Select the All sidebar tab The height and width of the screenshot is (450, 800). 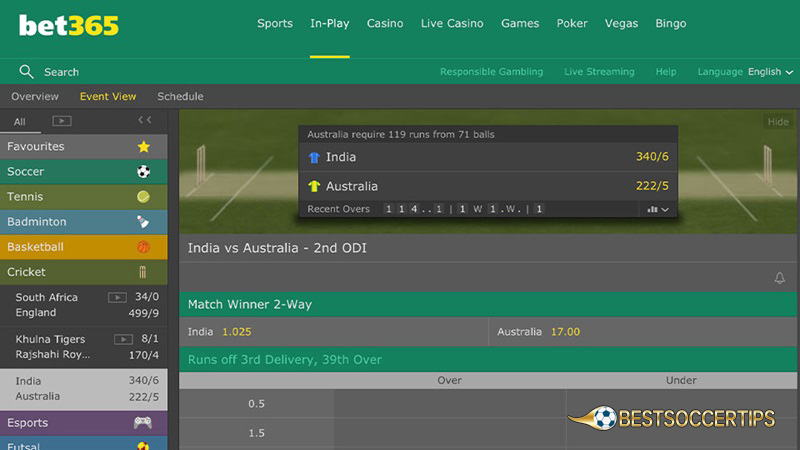(x=20, y=121)
